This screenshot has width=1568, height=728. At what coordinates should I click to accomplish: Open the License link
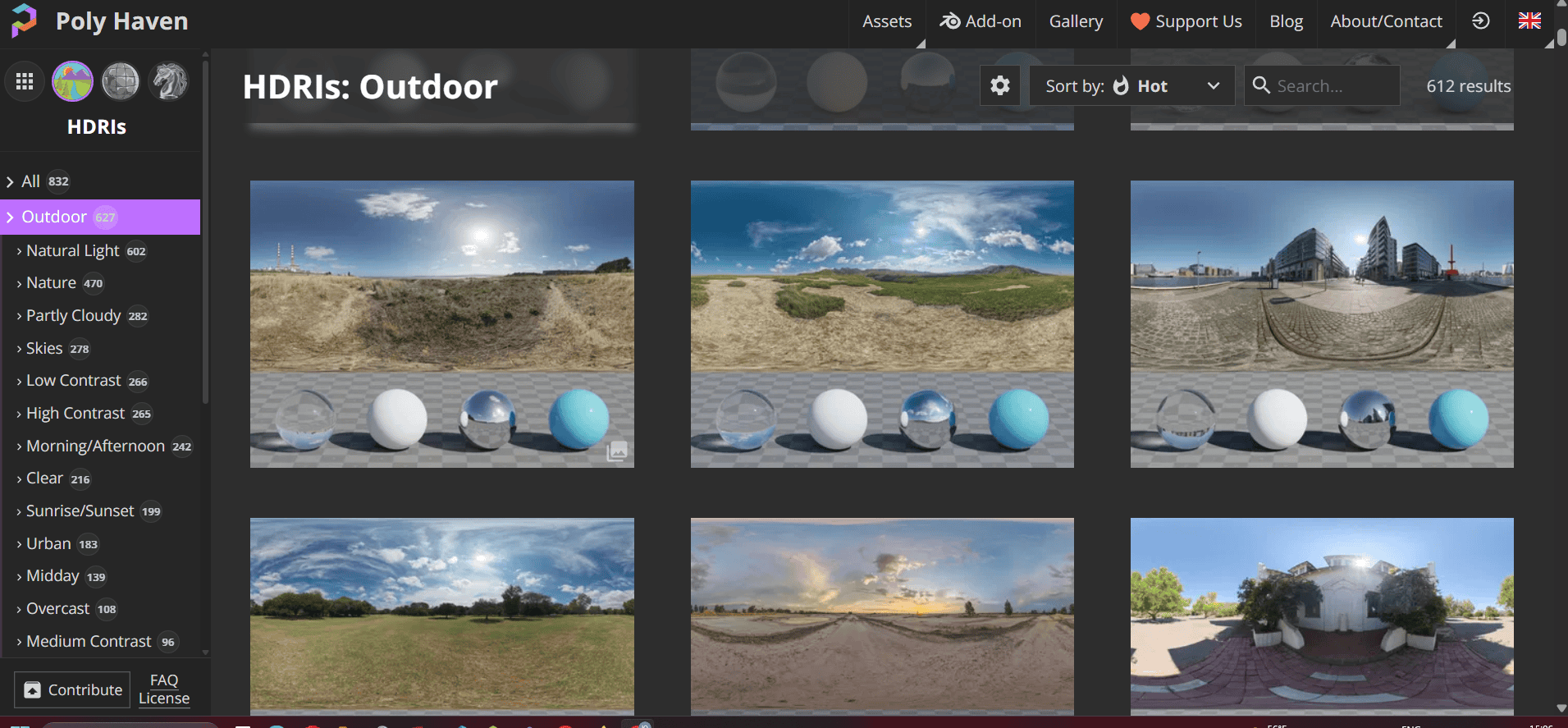pos(164,698)
